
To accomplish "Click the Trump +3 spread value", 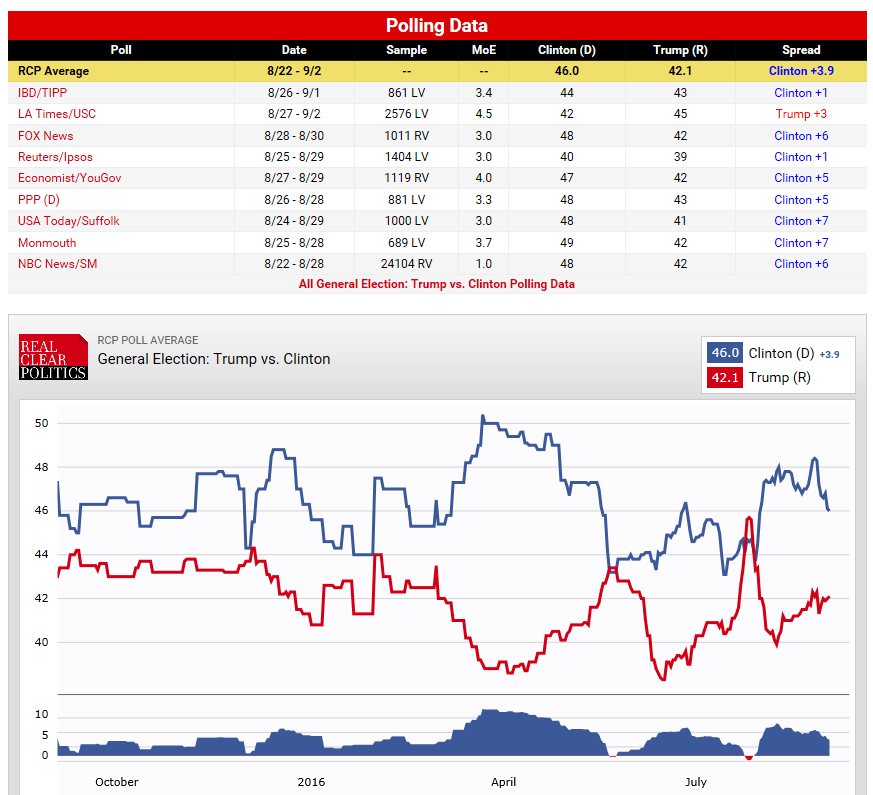I will (x=801, y=114).
